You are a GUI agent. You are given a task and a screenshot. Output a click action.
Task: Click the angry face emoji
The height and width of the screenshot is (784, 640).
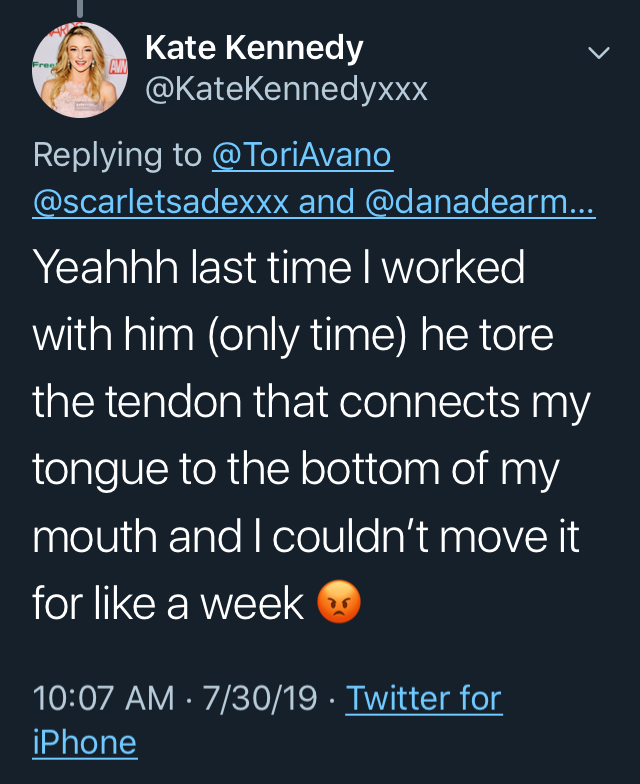tap(338, 603)
